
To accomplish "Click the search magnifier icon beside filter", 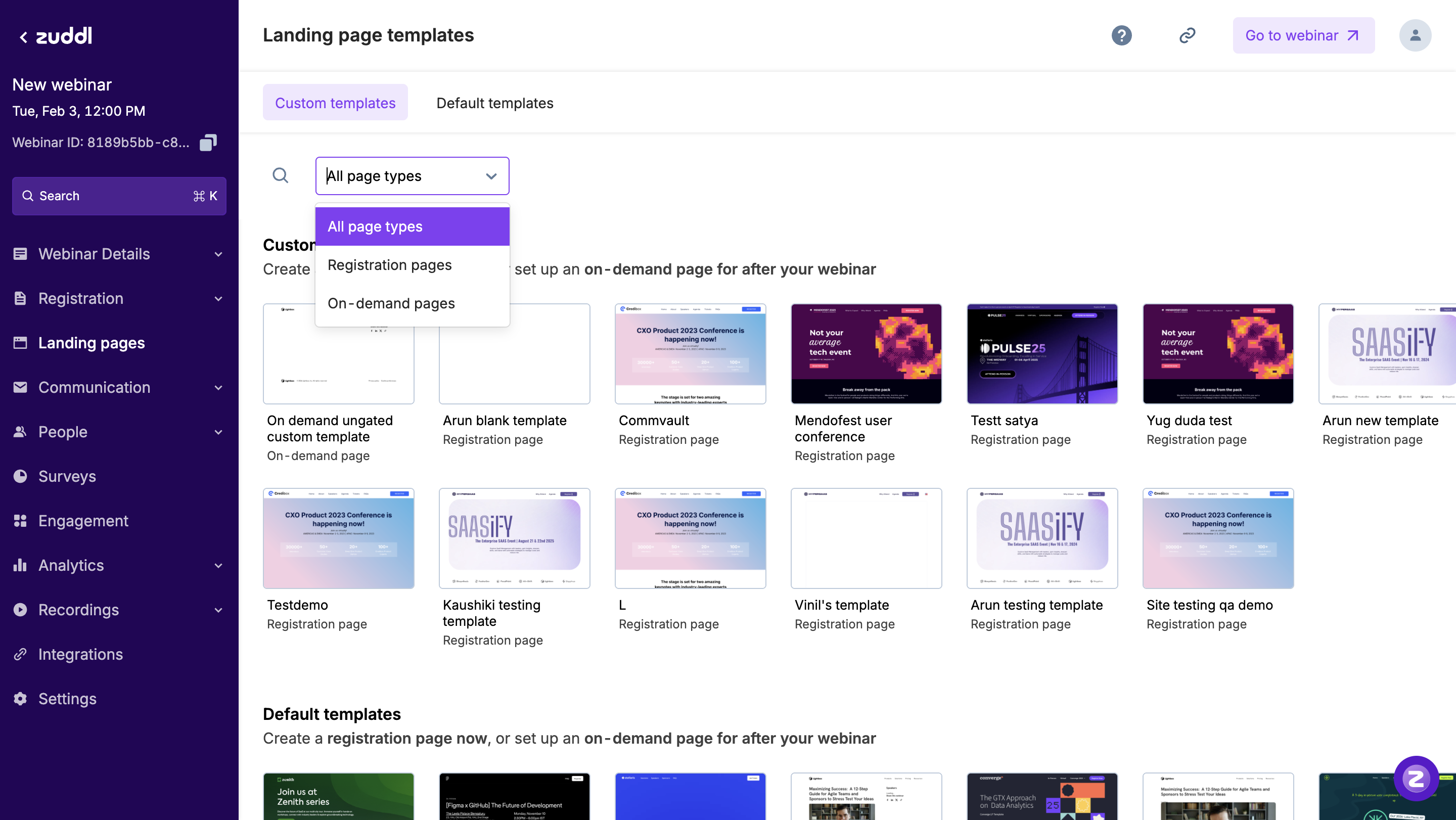I will pos(281,176).
